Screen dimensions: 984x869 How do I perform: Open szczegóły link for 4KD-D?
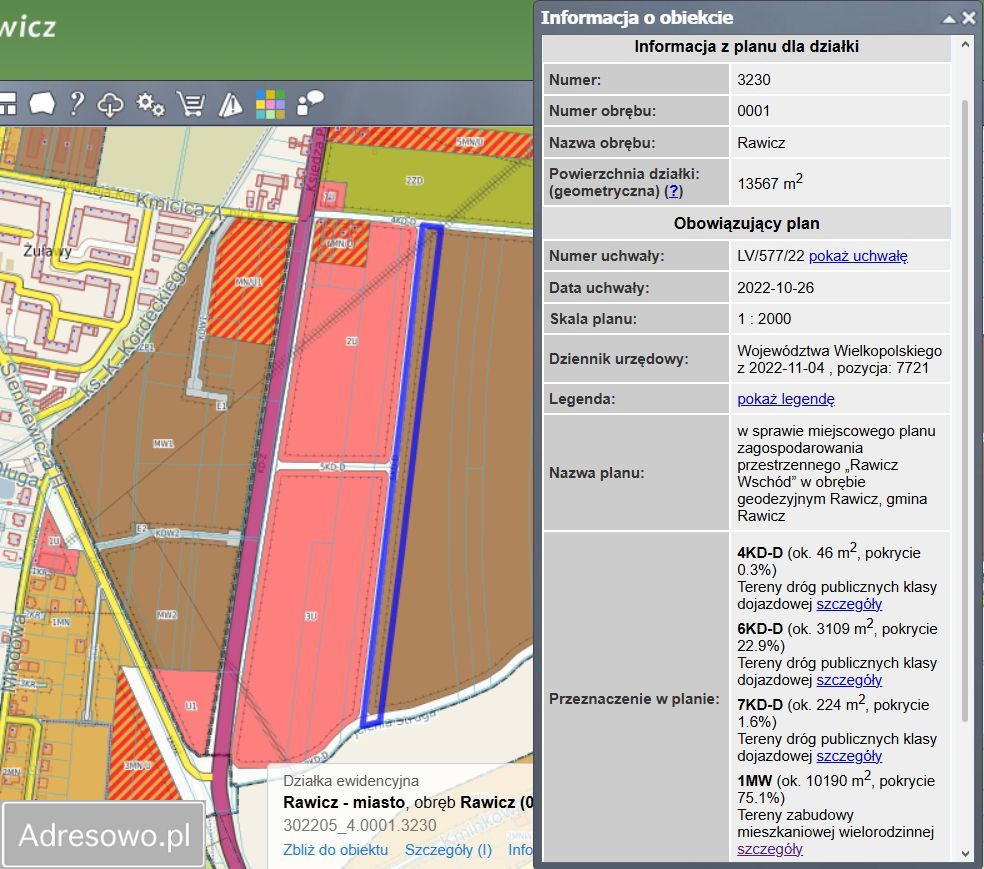[x=849, y=604]
